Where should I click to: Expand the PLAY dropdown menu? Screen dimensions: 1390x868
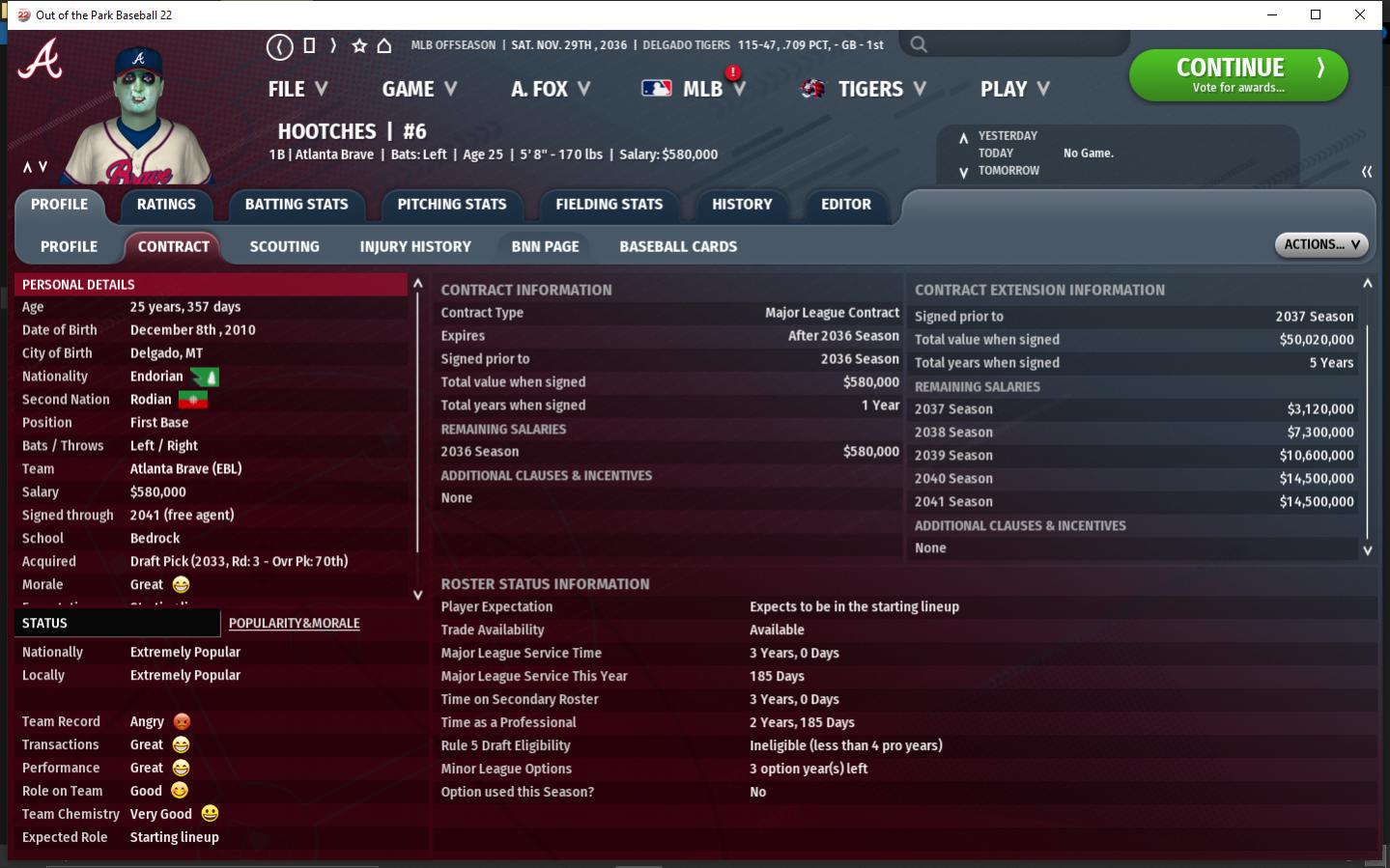(x=1014, y=89)
